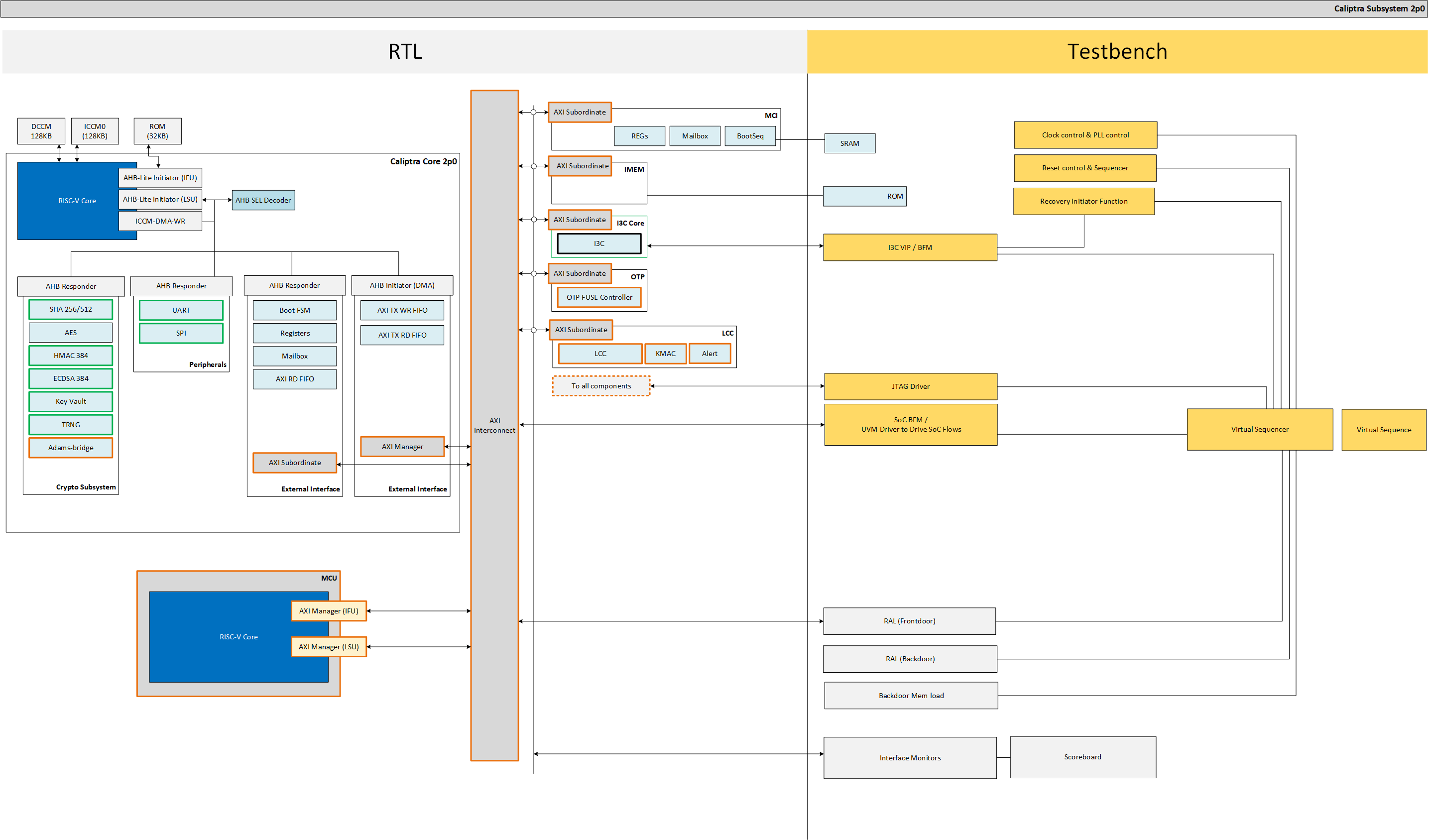Click the JTAG Driver testbench block
Screen dimensions: 1430x840
click(910, 386)
